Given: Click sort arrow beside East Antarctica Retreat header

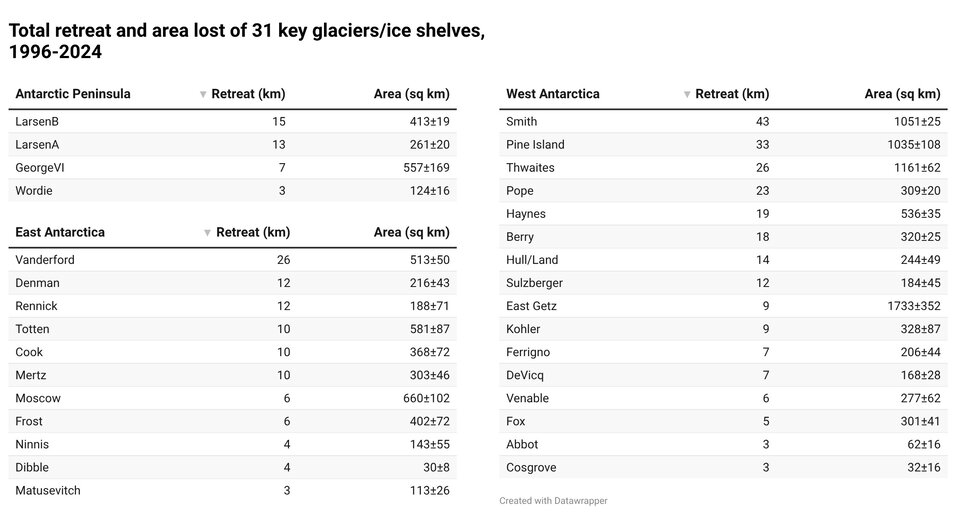Looking at the screenshot, I should coord(207,233).
